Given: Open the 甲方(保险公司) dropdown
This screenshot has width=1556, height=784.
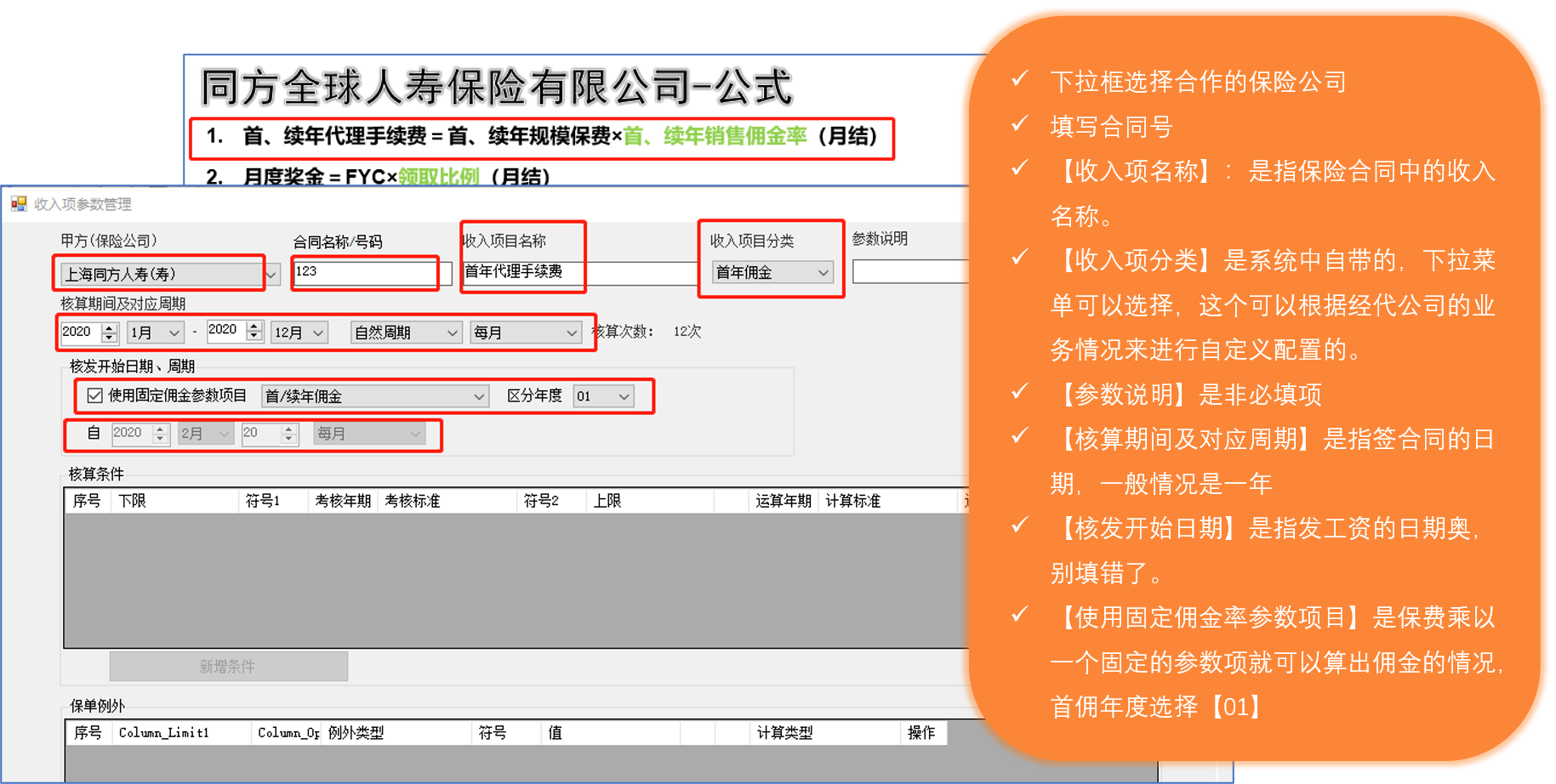Looking at the screenshot, I should pos(271,275).
